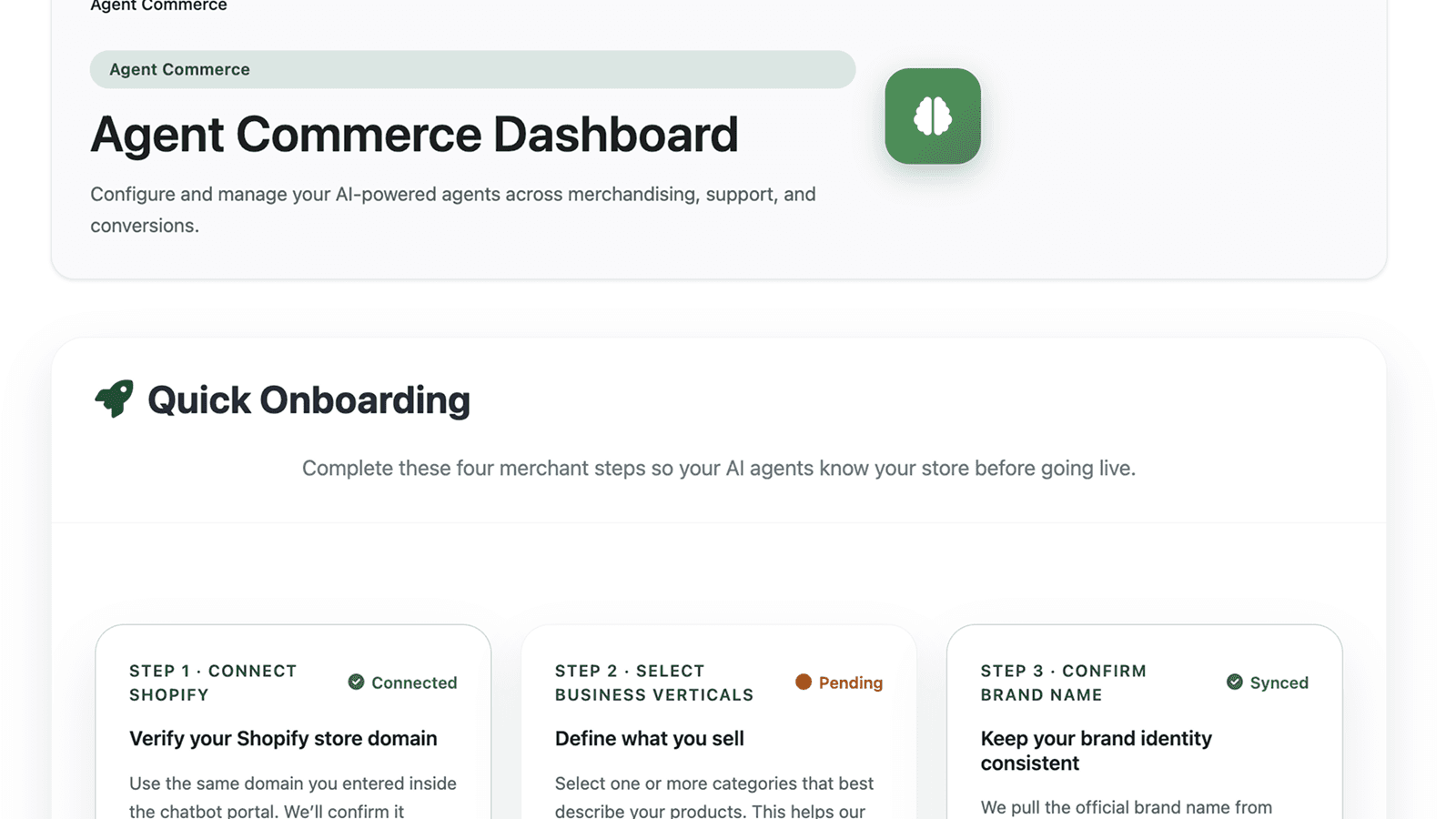Click the Agent Commerce Dashboard heading

(x=414, y=135)
